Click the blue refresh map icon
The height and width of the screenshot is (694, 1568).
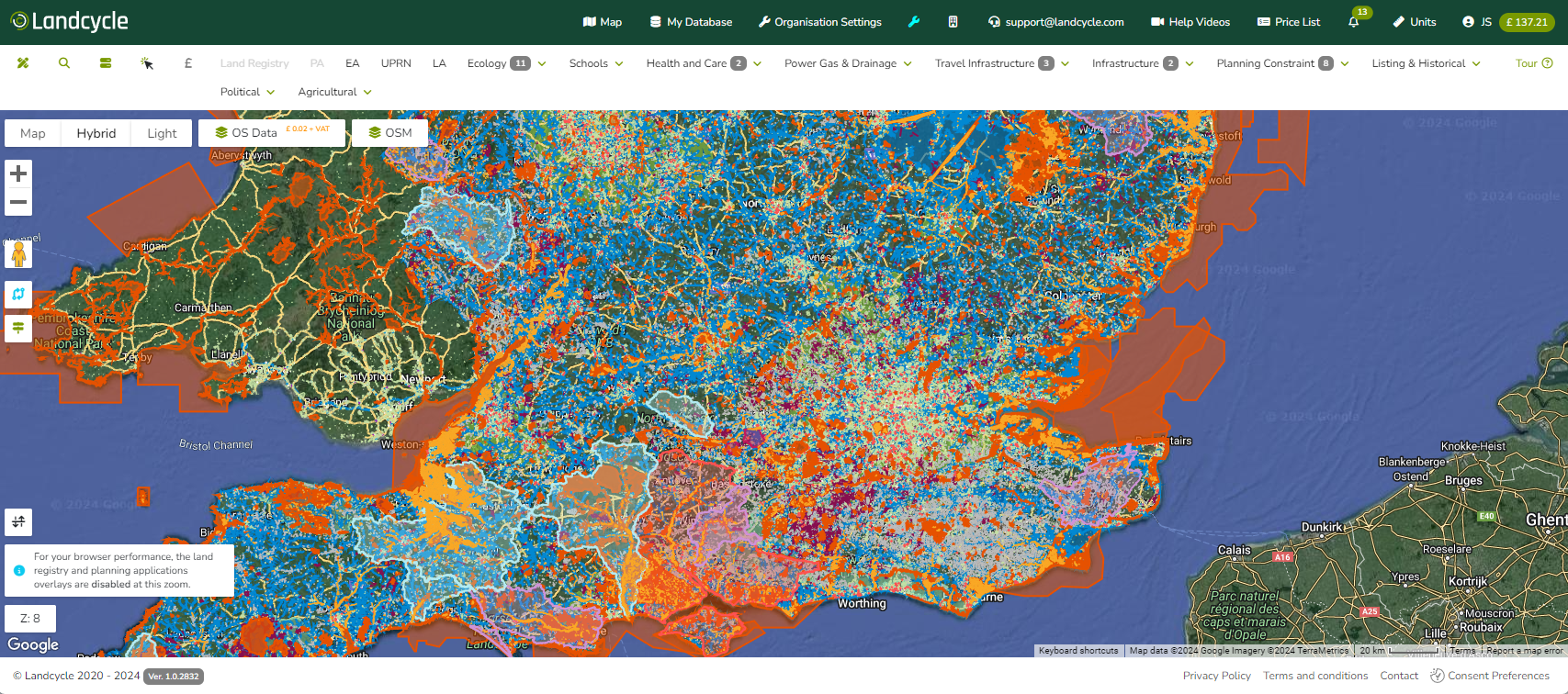click(18, 295)
